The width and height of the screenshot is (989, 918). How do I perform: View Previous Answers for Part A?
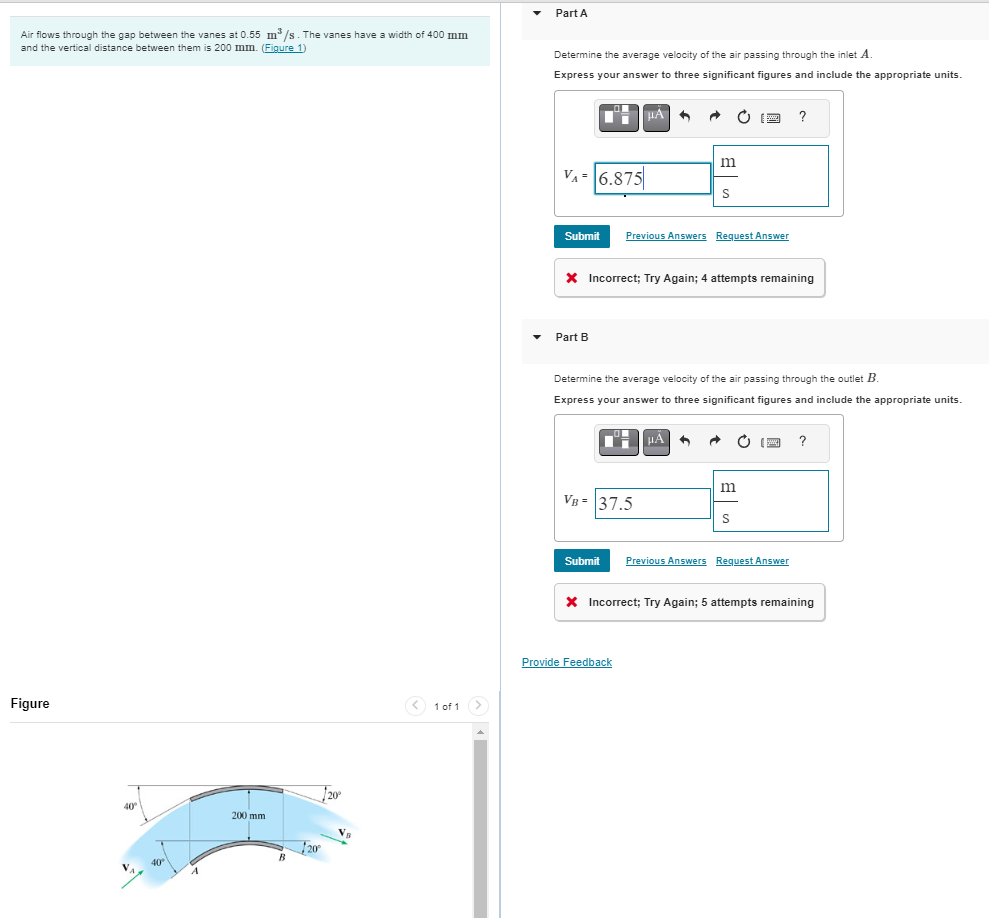(x=665, y=235)
